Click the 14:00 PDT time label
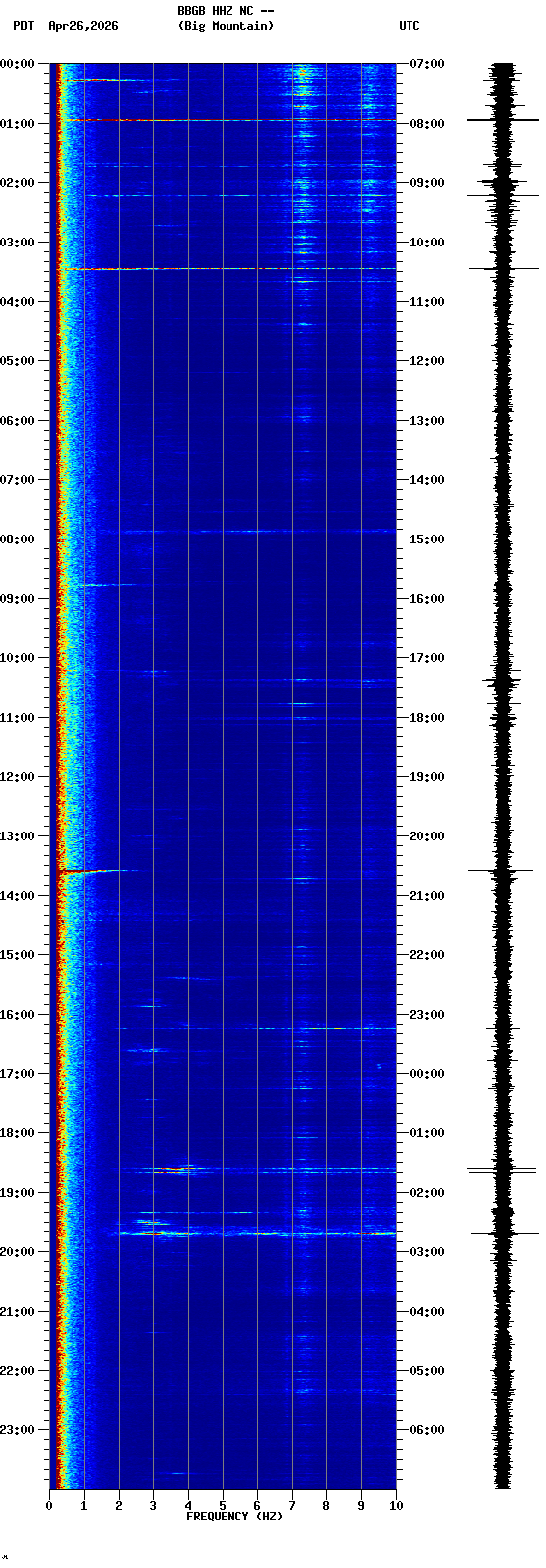The width and height of the screenshot is (546, 1568). [17, 896]
